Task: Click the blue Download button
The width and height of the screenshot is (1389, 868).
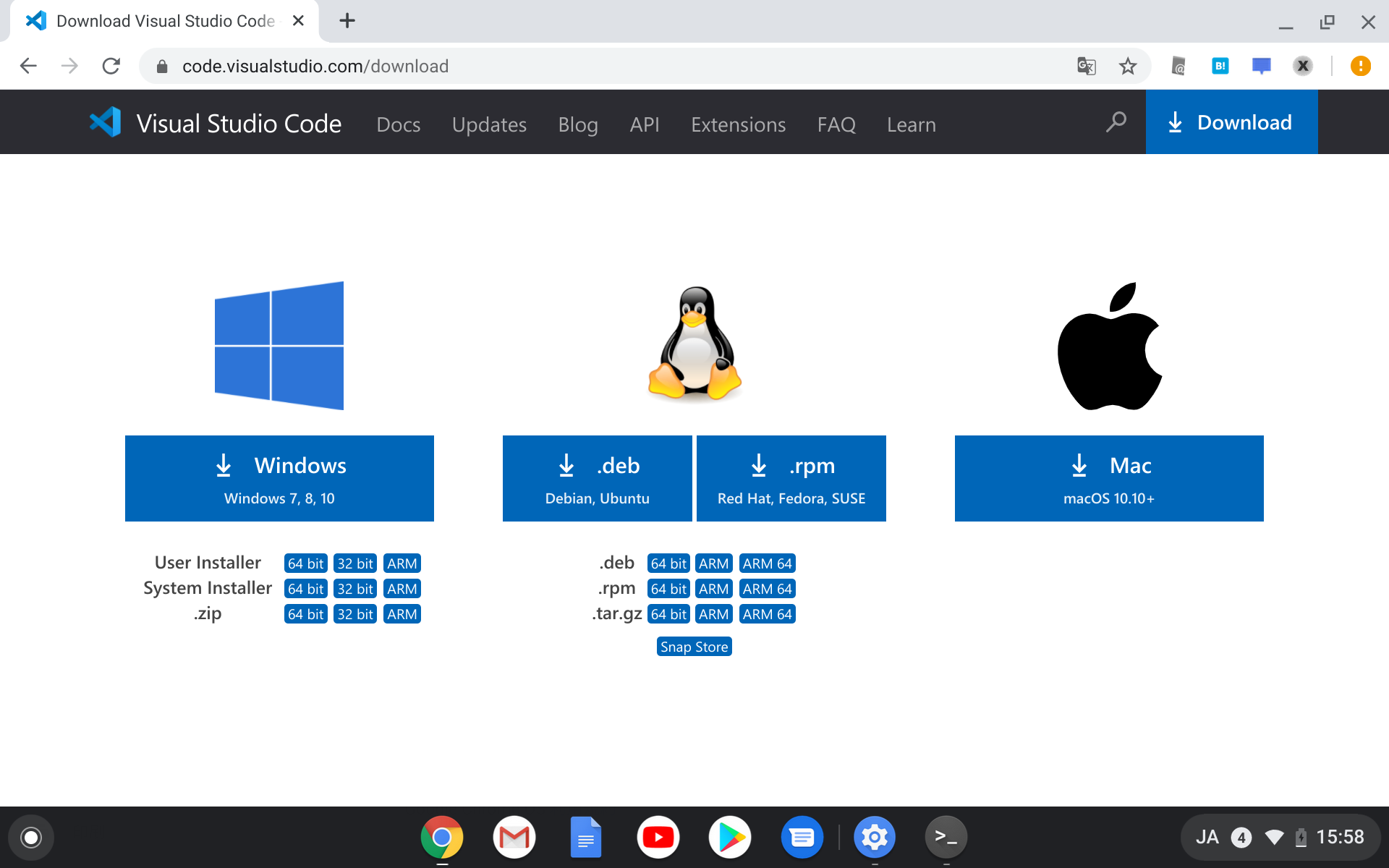Action: pyautogui.click(x=1231, y=122)
